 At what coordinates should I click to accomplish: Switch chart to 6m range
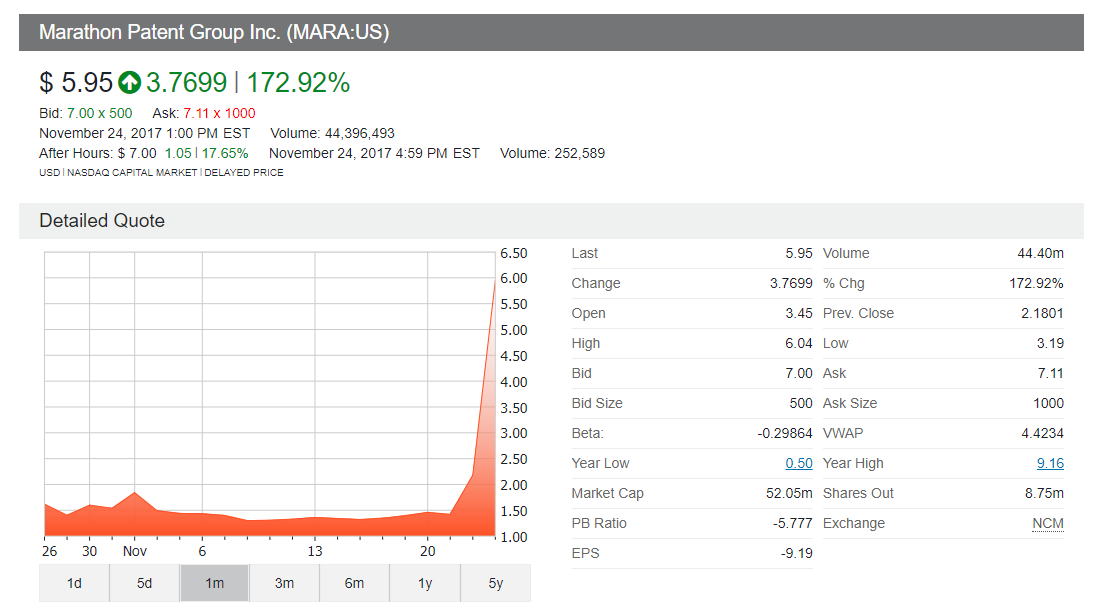(354, 583)
